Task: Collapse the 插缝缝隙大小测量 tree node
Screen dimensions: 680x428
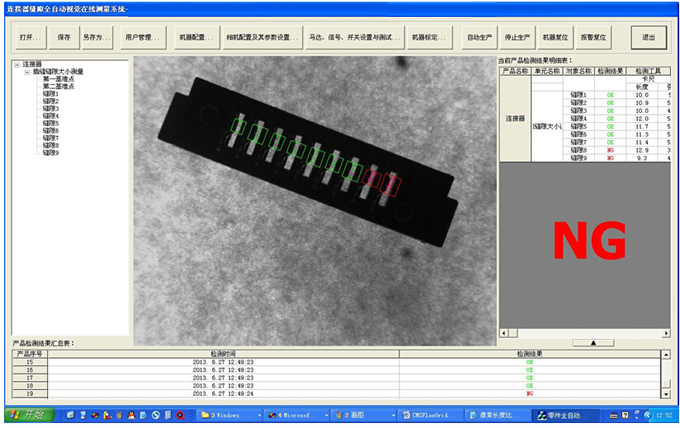Action: [x=27, y=72]
